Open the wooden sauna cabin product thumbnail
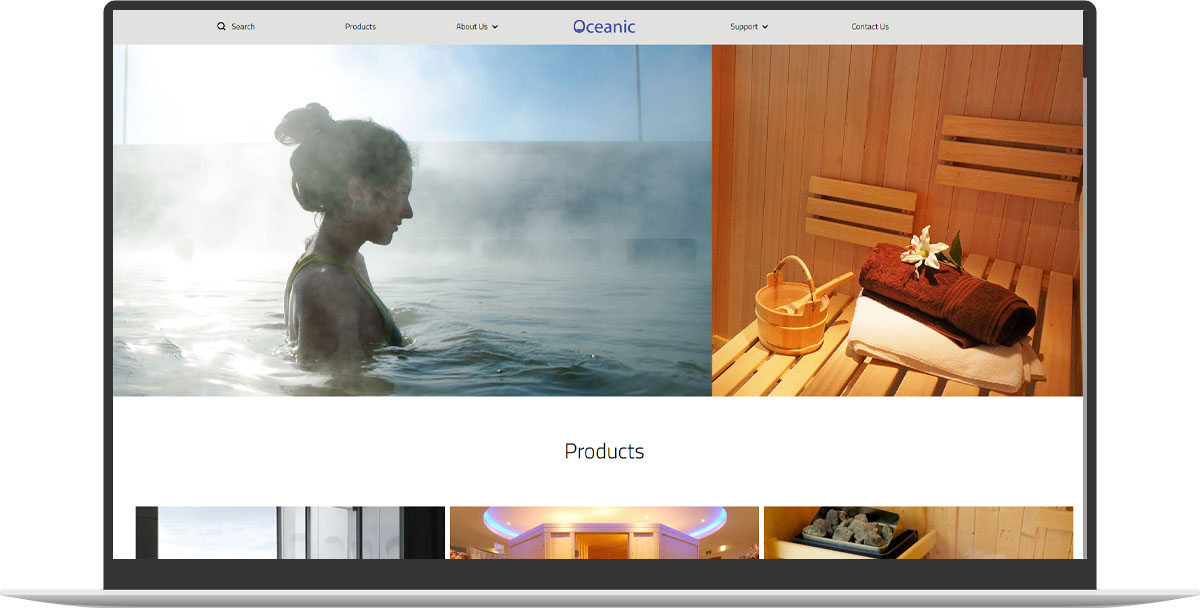The height and width of the screenshot is (614, 1200). 604,532
